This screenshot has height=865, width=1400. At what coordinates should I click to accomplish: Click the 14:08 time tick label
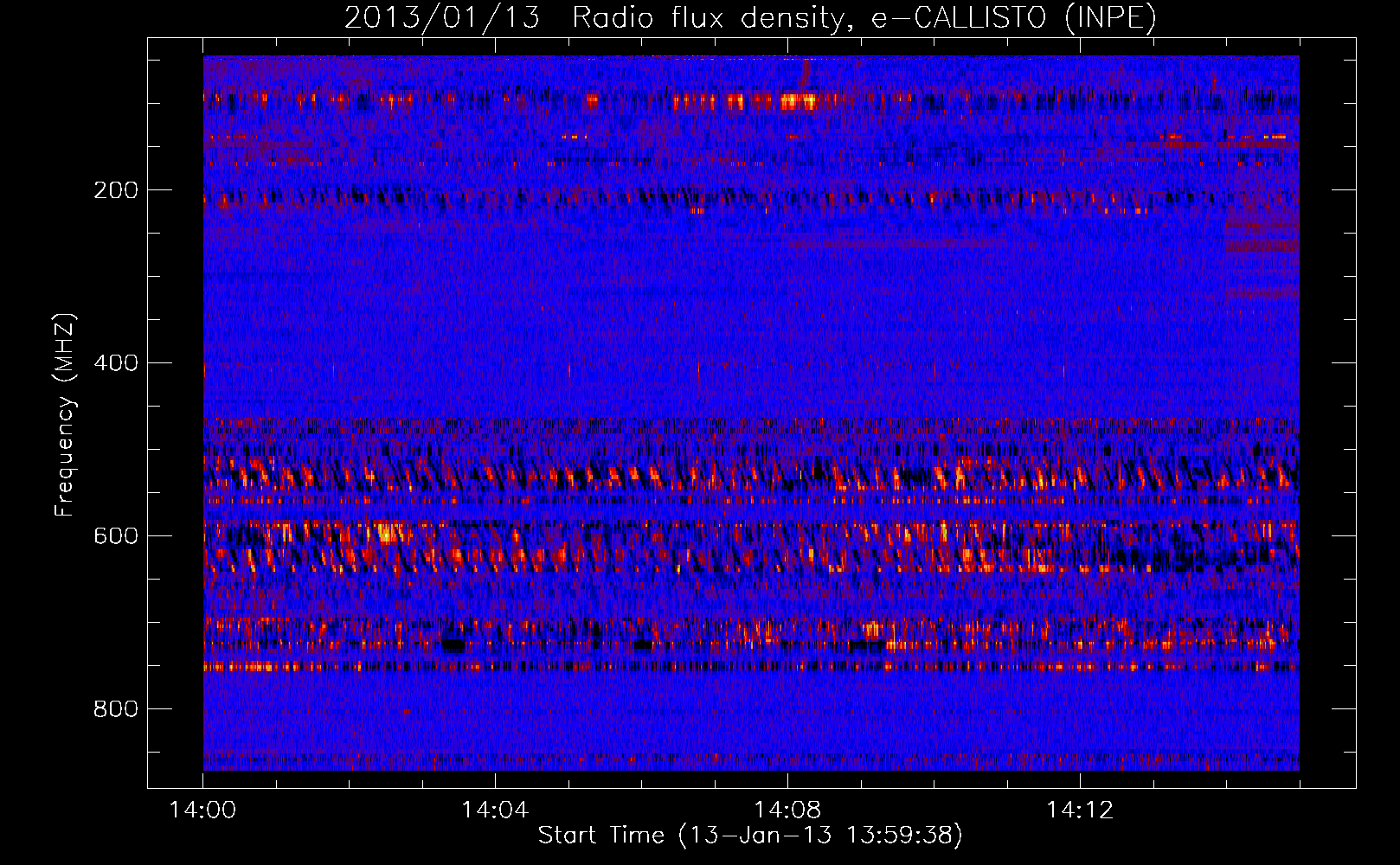(x=787, y=810)
